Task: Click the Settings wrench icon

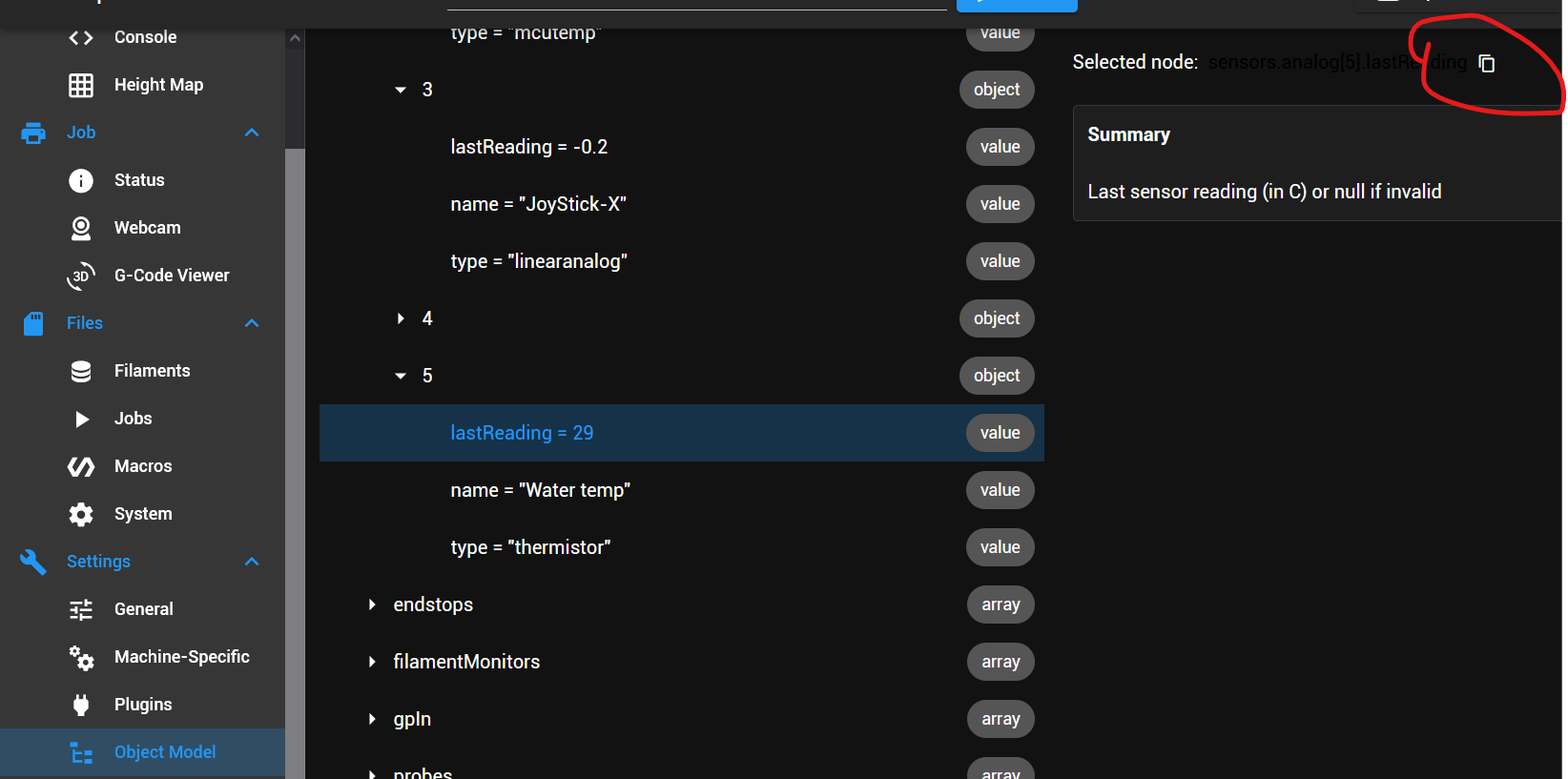Action: pos(33,562)
